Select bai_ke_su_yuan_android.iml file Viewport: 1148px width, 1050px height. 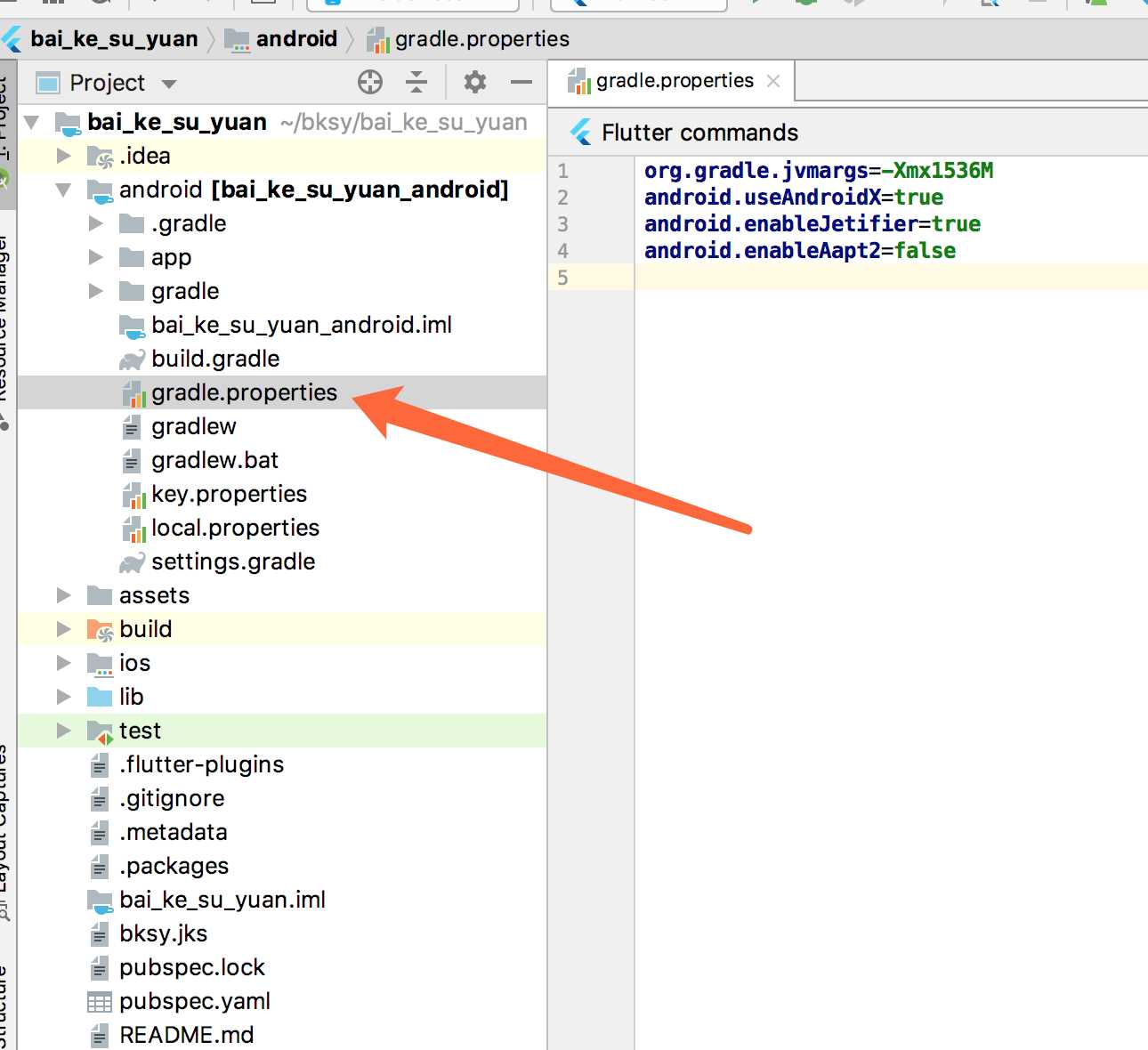302,325
